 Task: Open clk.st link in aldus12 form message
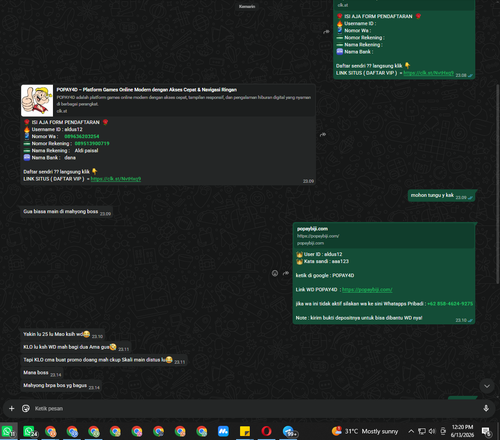pyautogui.click(x=116, y=179)
